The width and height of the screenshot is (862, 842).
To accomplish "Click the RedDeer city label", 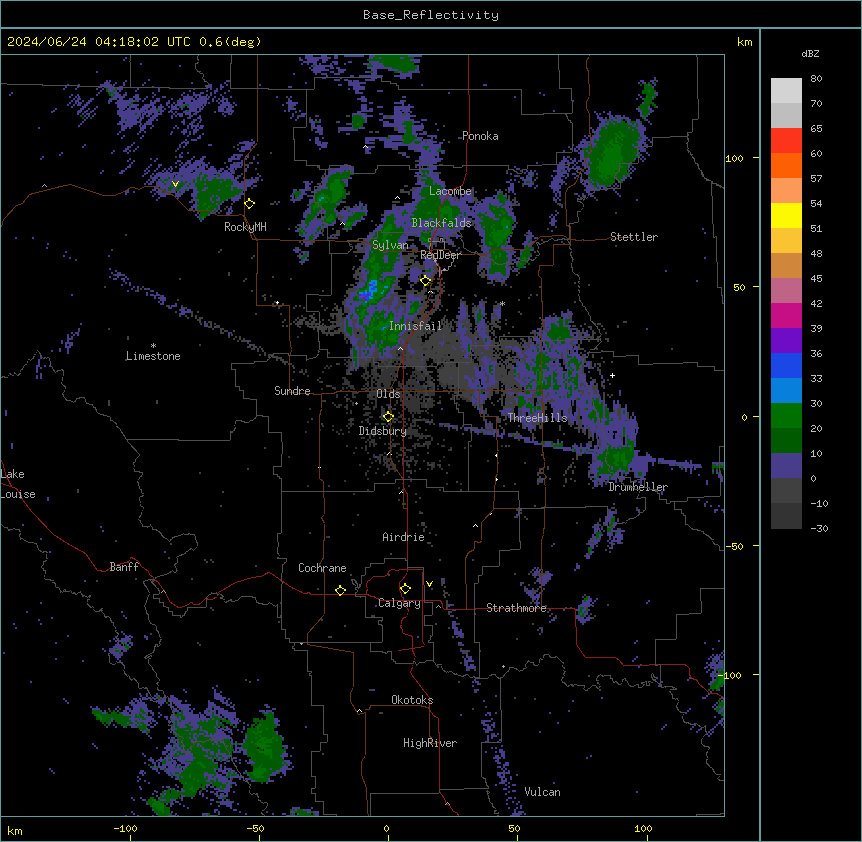I will pyautogui.click(x=440, y=255).
